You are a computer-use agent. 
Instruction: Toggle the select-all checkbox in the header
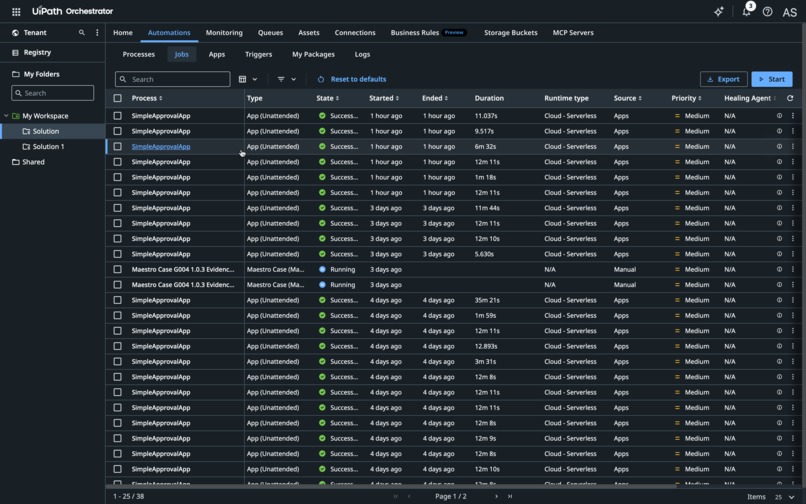(118, 98)
